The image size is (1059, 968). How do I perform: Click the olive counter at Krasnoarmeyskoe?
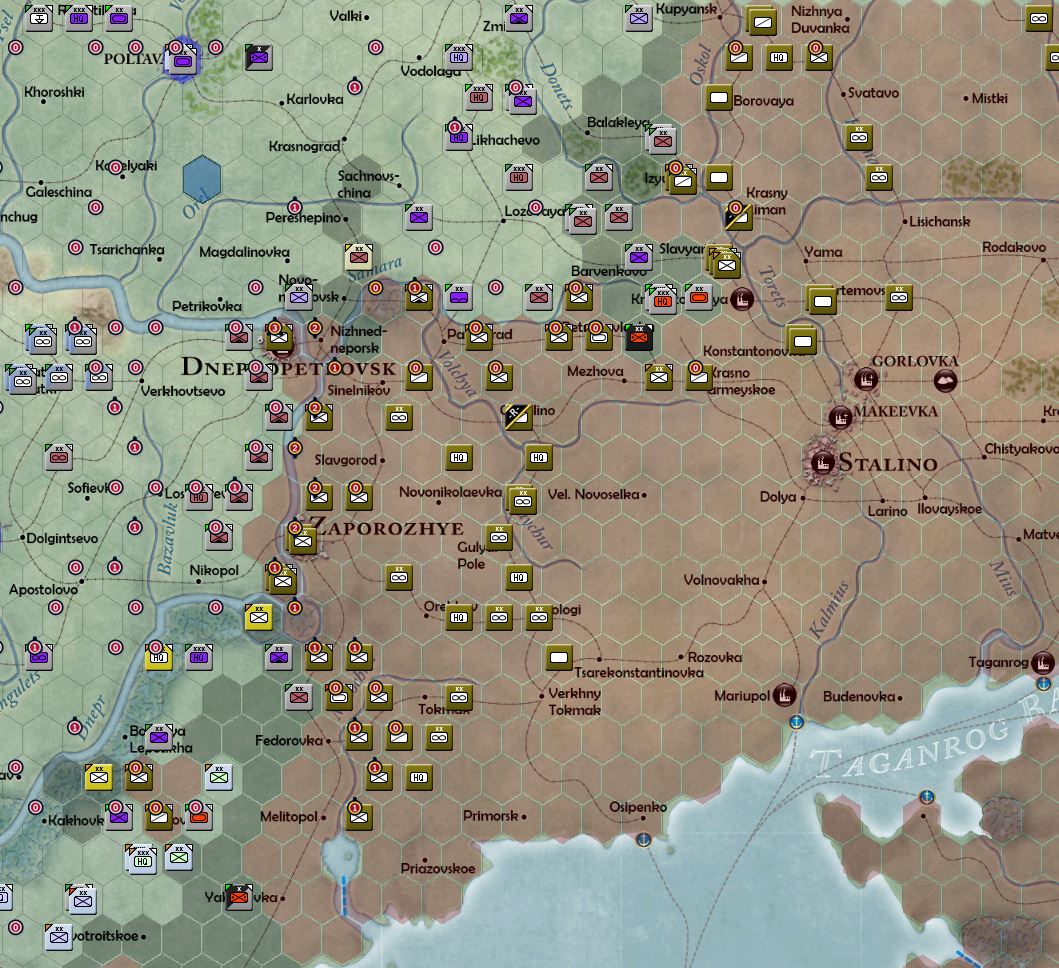(699, 377)
